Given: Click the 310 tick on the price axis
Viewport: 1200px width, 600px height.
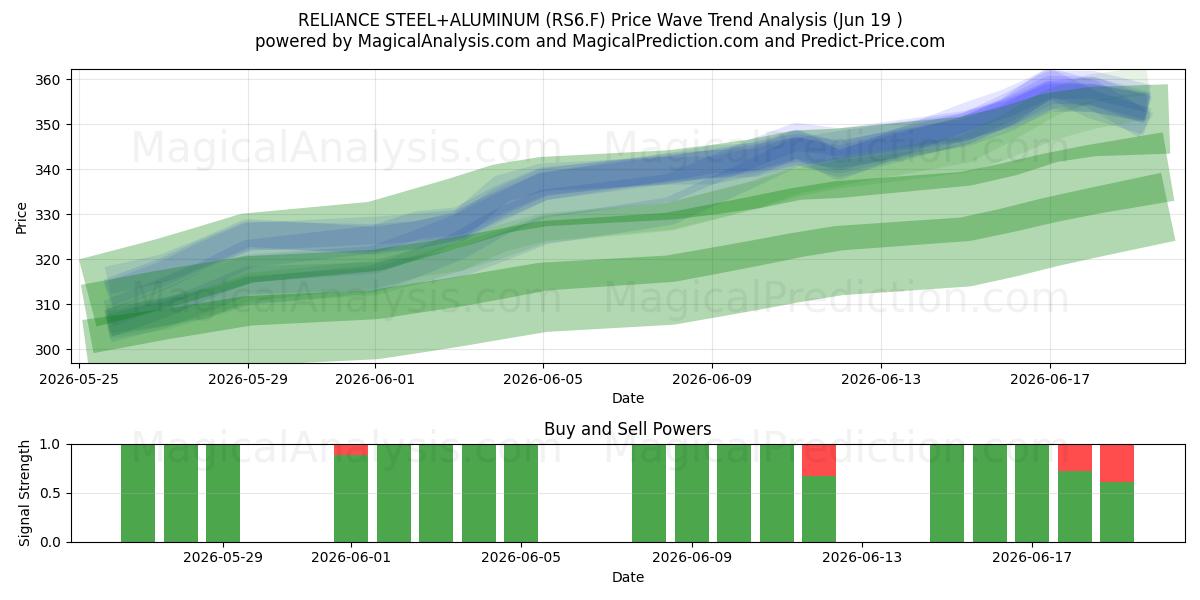Looking at the screenshot, I should coord(50,305).
